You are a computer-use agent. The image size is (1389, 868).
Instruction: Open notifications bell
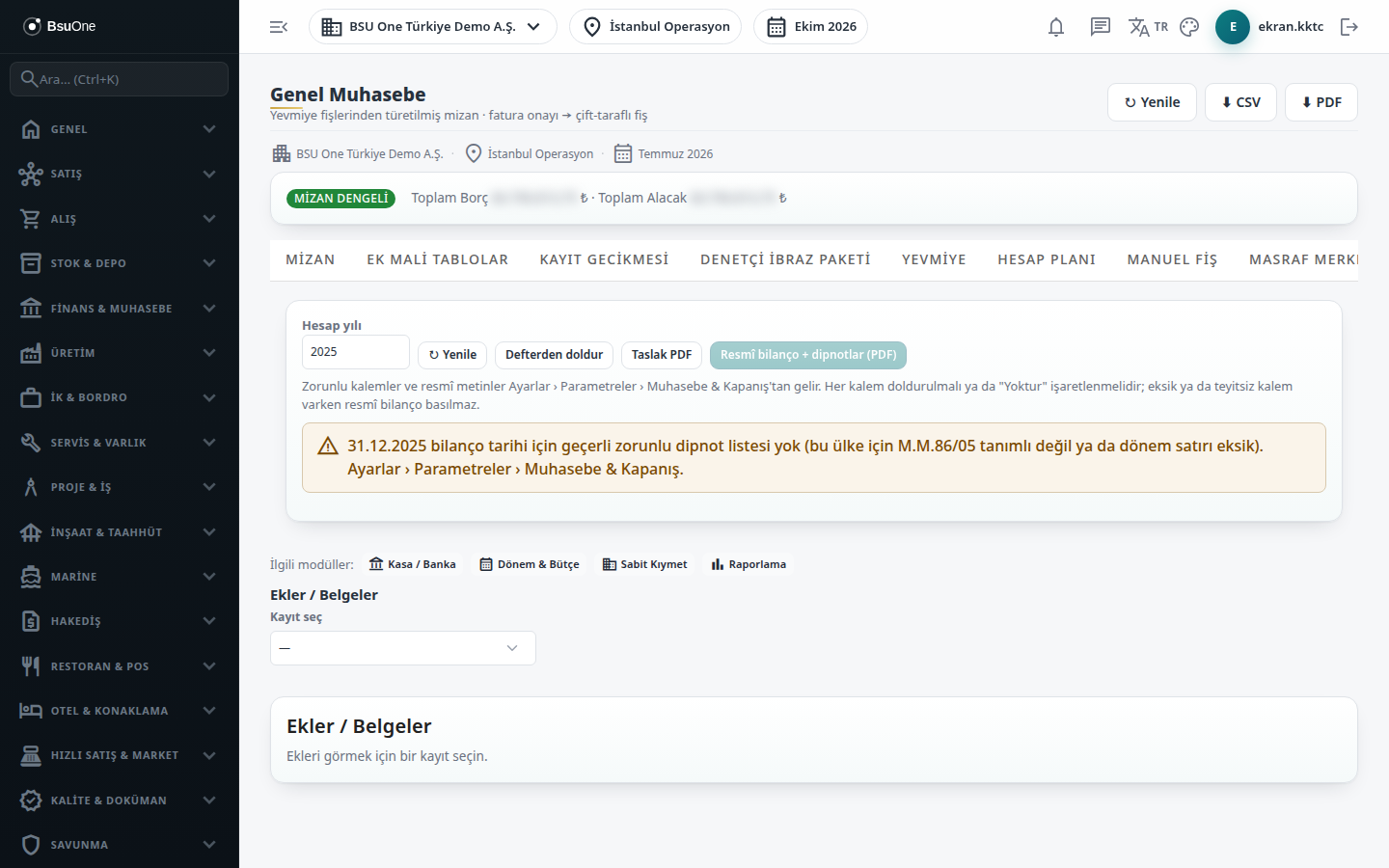click(1056, 27)
